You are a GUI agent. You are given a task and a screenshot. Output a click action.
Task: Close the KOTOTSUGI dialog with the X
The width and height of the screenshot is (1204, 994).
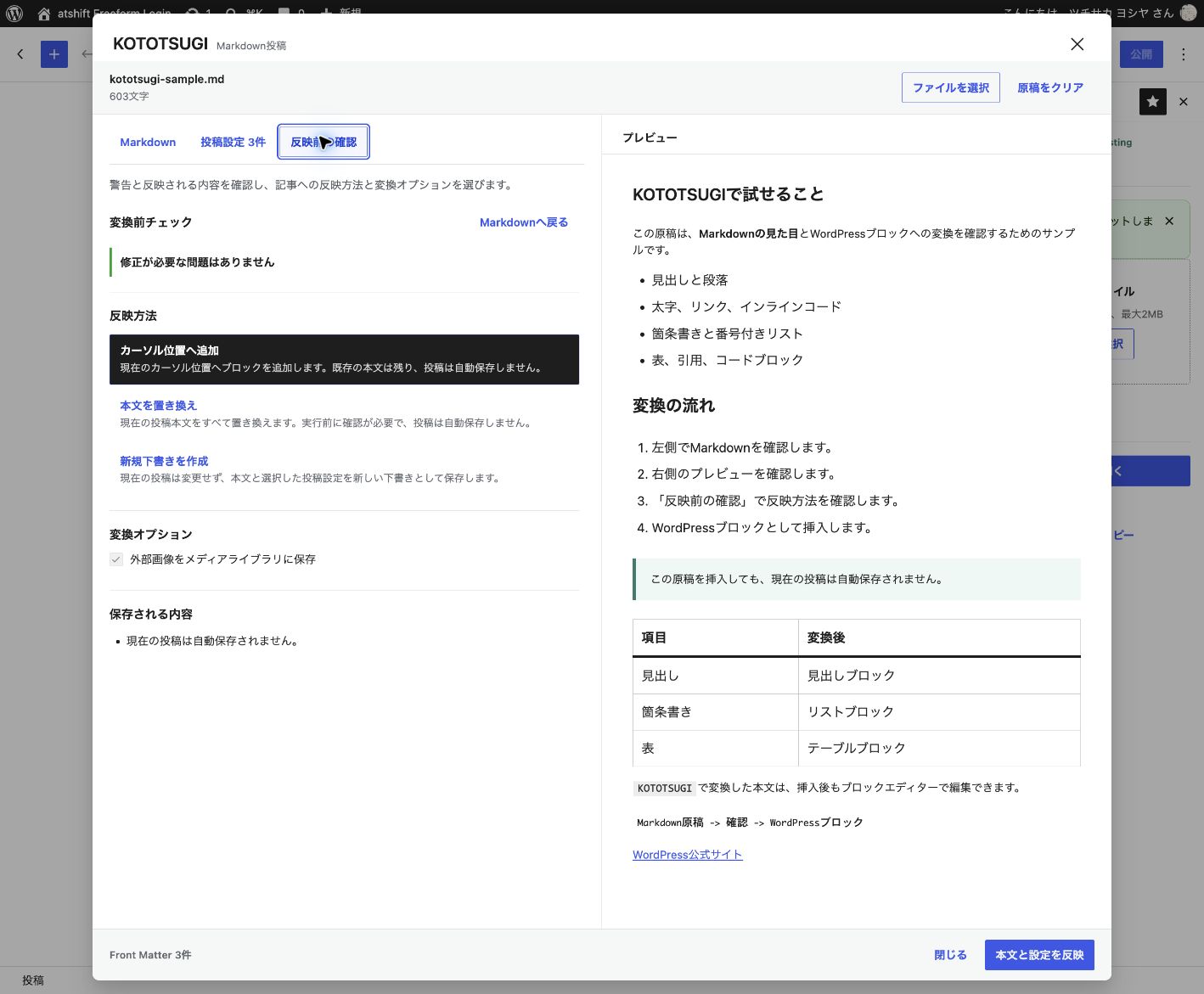[1077, 44]
